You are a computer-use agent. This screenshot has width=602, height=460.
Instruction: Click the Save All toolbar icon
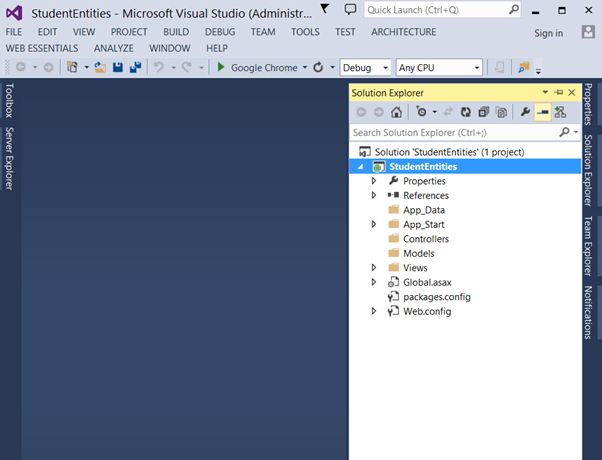(136, 68)
